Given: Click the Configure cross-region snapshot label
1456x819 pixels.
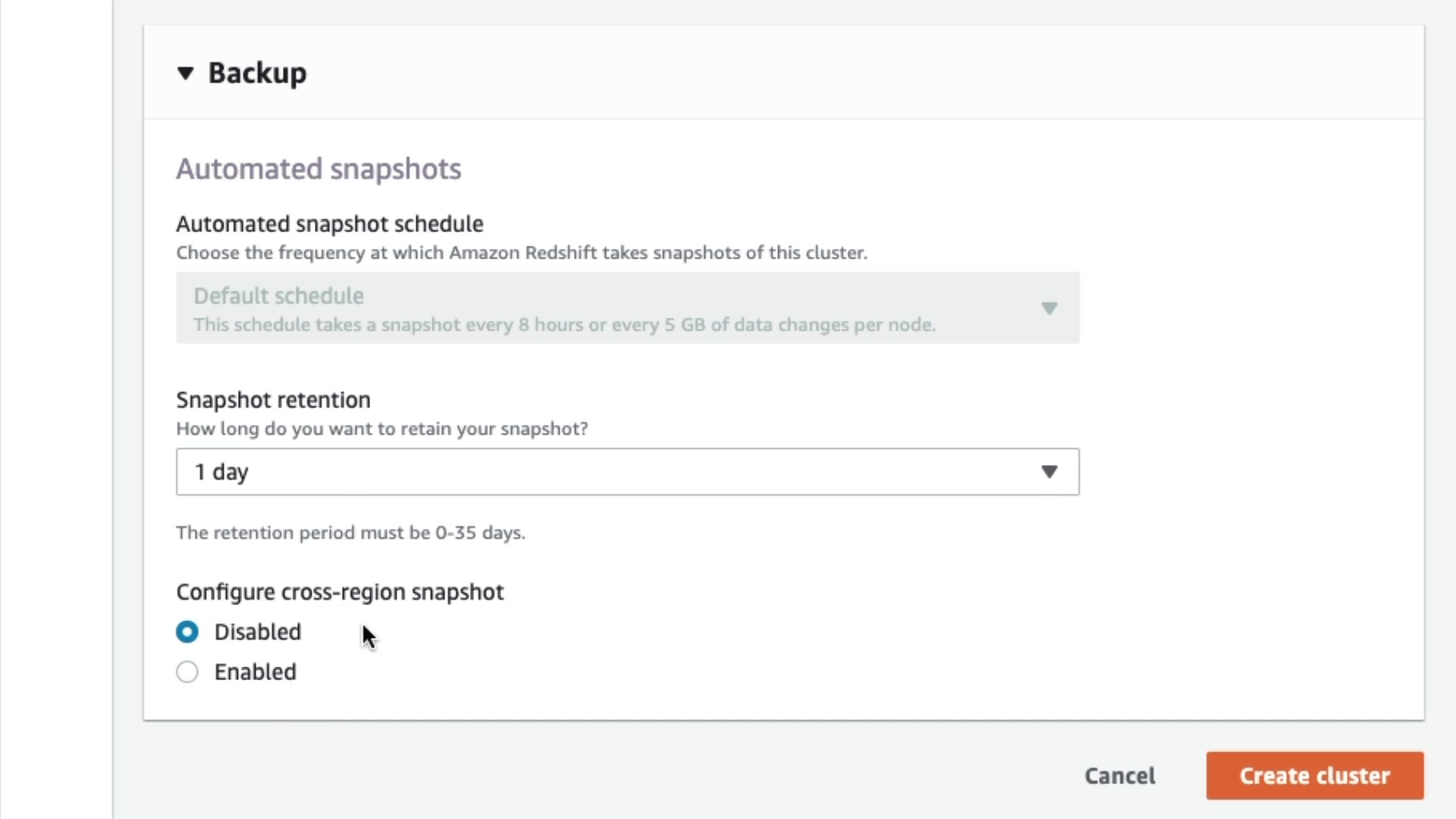Looking at the screenshot, I should [340, 591].
